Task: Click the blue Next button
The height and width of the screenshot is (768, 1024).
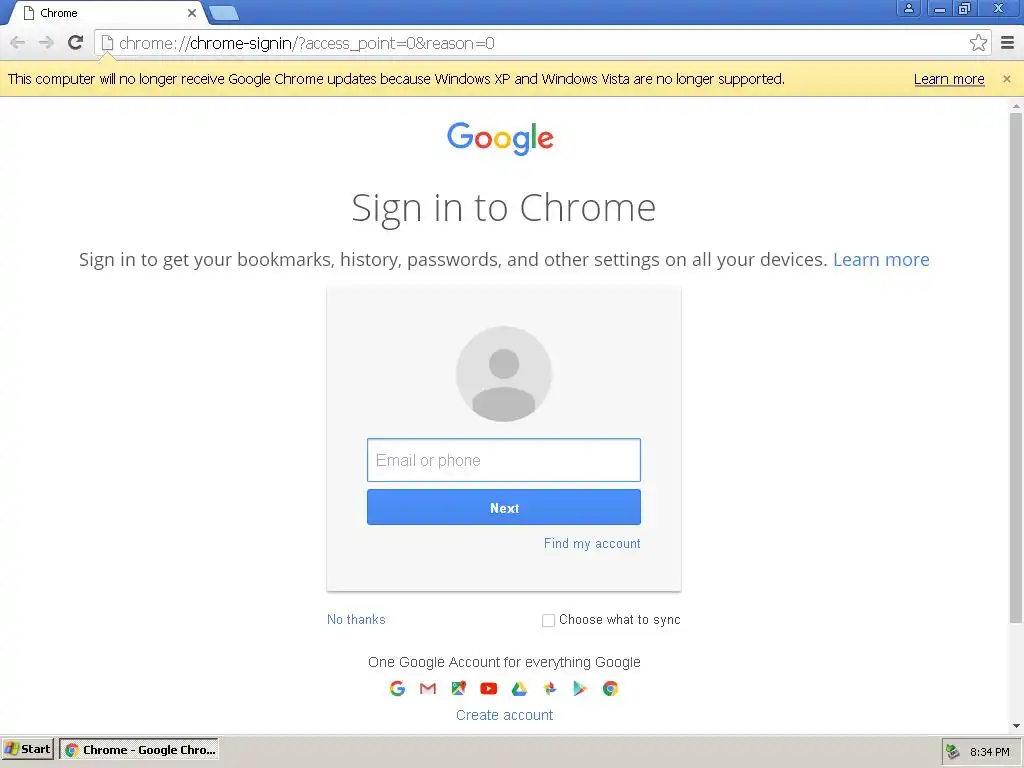Action: [x=504, y=507]
